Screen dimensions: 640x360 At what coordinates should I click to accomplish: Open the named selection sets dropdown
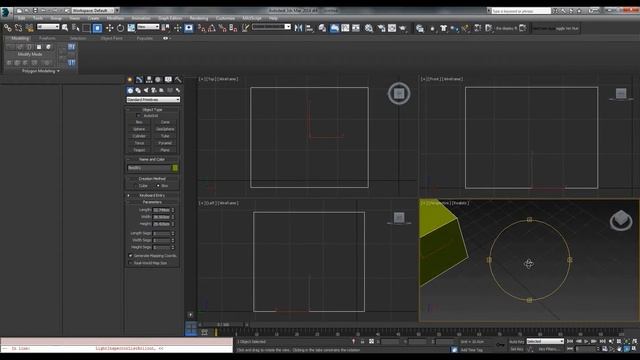271,27
